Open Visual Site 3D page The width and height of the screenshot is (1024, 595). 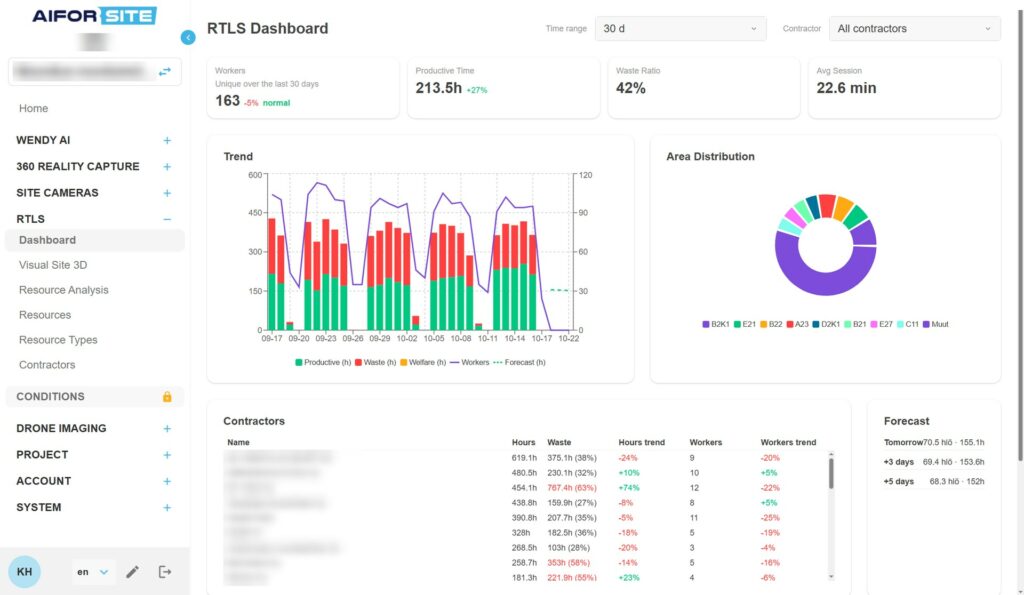53,265
